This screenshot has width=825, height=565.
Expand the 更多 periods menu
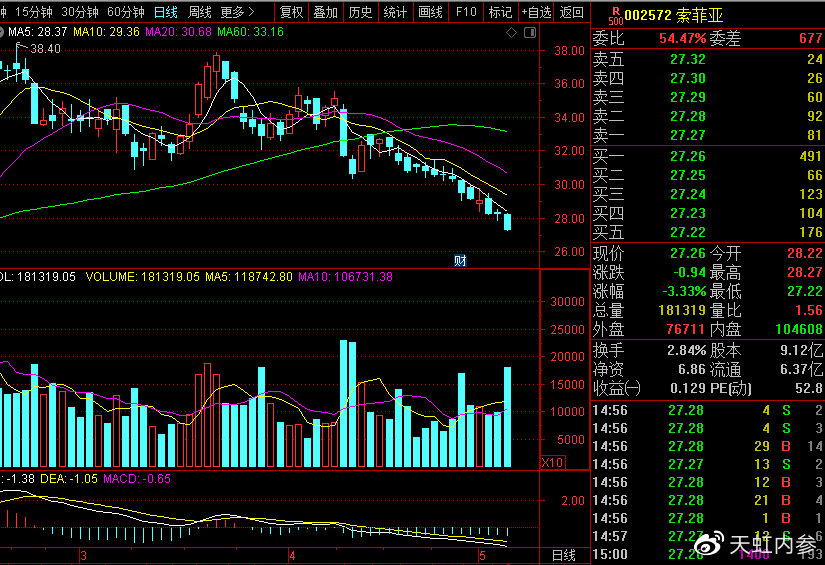(237, 12)
